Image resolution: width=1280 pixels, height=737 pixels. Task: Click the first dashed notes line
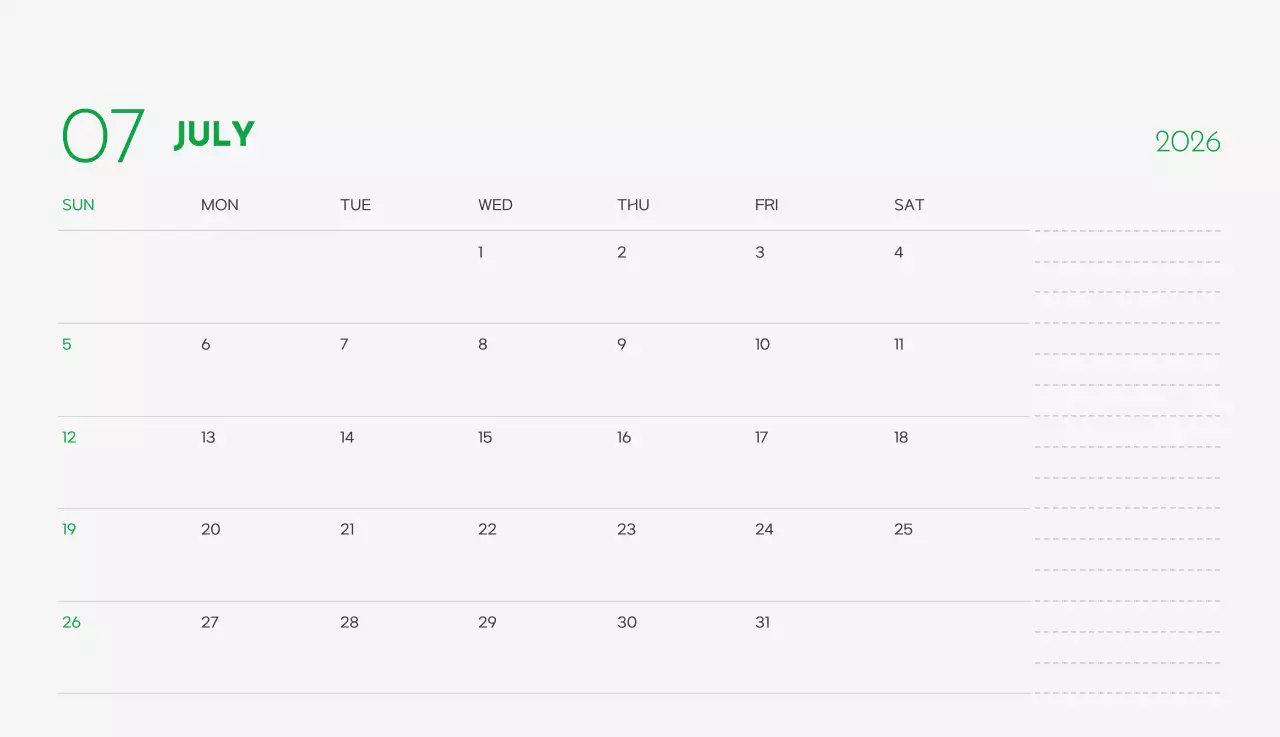(1127, 231)
